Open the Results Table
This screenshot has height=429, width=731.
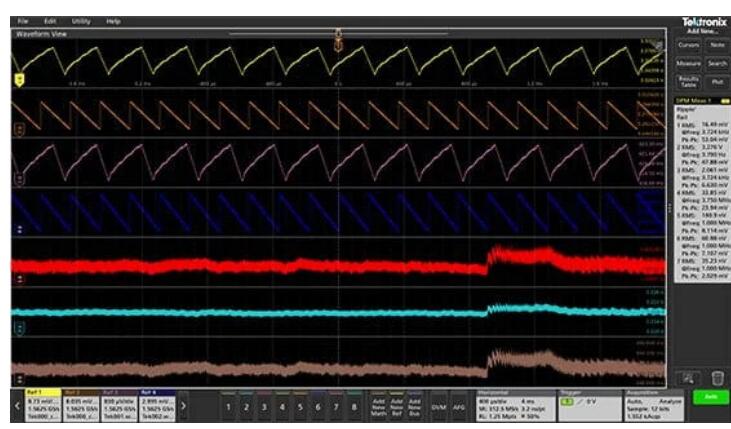(x=689, y=82)
